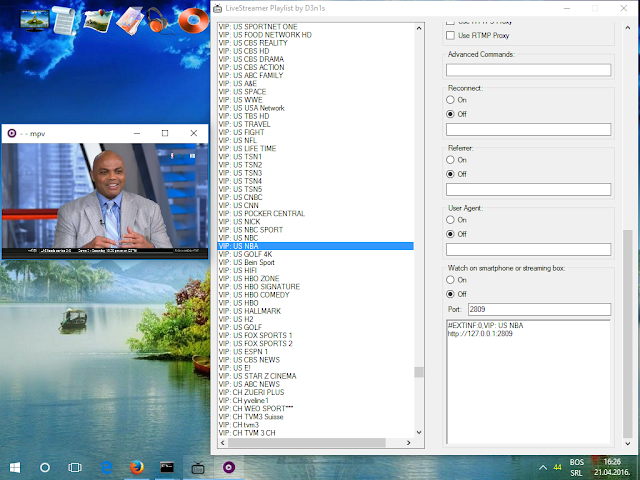Enable Watch on smartphone On option
Viewport: 640px width, 480px height.
tap(450, 280)
